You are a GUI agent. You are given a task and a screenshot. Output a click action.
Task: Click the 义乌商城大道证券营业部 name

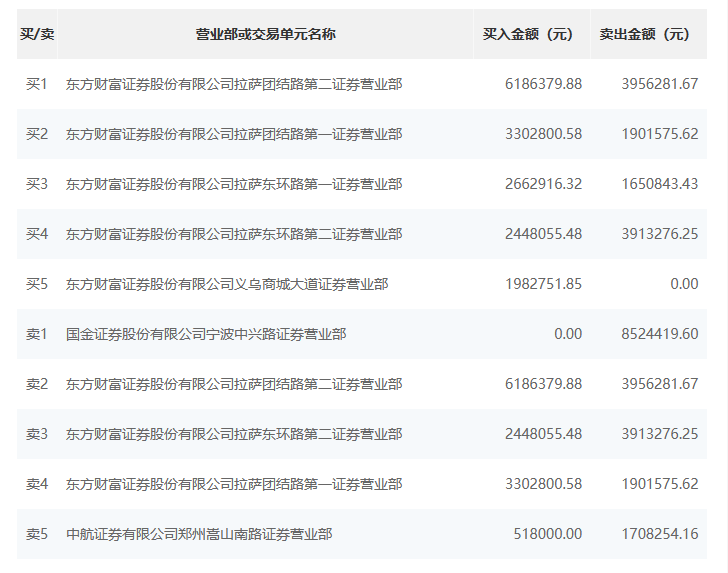coord(227,284)
